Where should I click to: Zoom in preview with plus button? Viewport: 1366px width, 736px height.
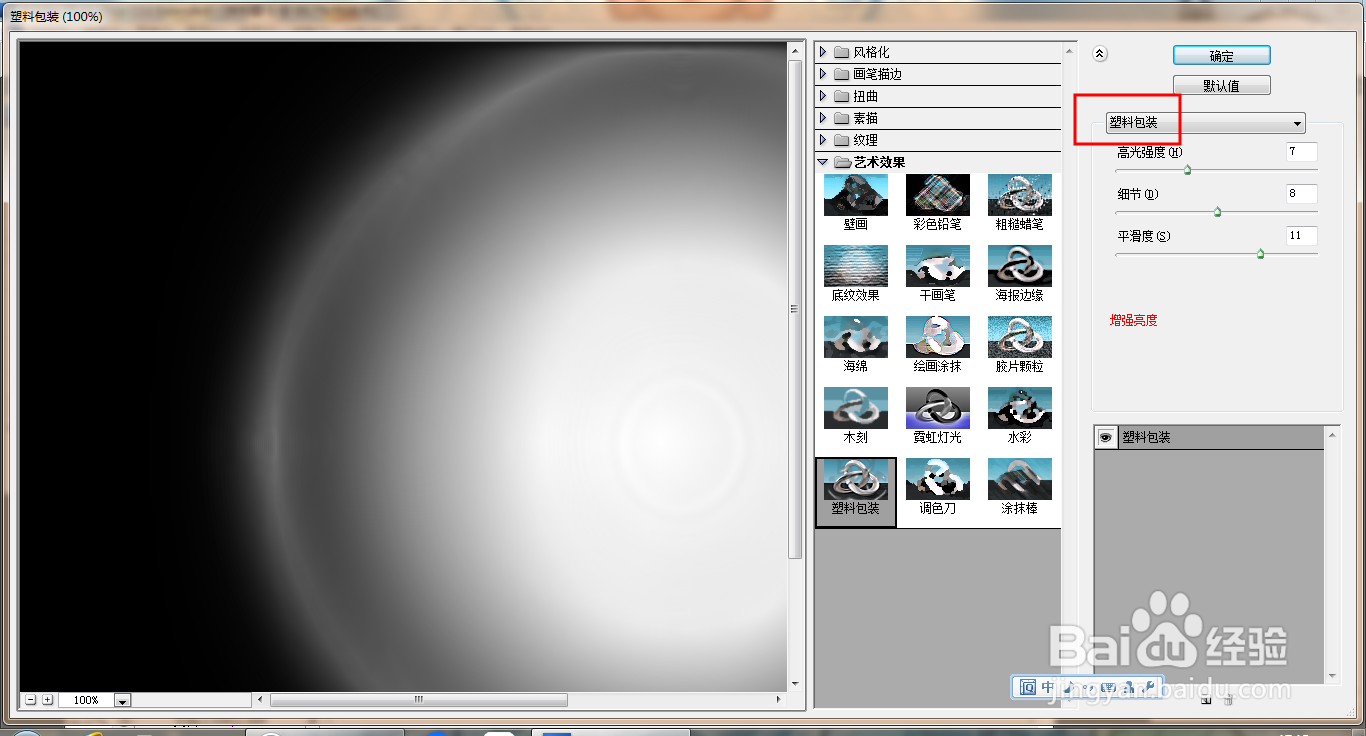tap(47, 700)
